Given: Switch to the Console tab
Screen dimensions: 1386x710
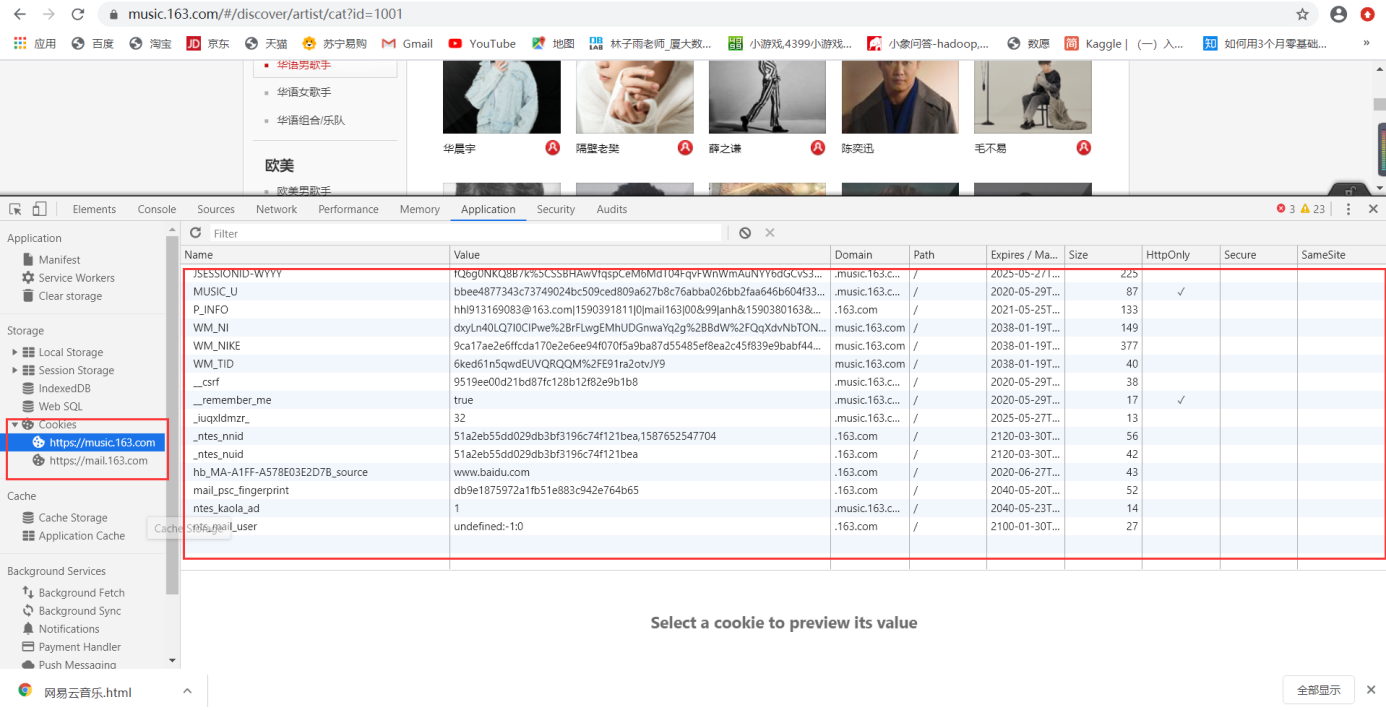Looking at the screenshot, I should pos(157,209).
